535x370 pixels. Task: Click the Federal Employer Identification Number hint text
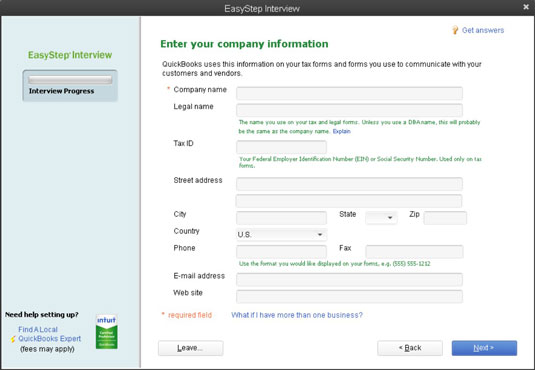(360, 162)
